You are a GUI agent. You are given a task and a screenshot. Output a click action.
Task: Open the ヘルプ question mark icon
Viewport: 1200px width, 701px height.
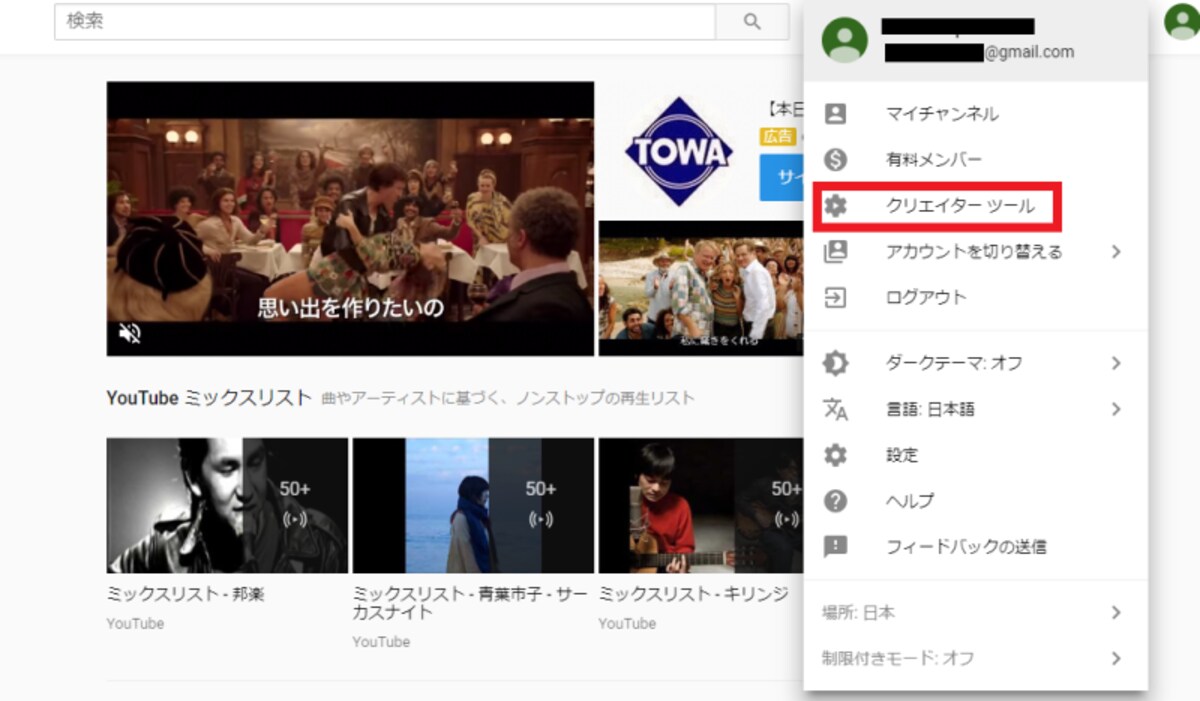(x=835, y=501)
